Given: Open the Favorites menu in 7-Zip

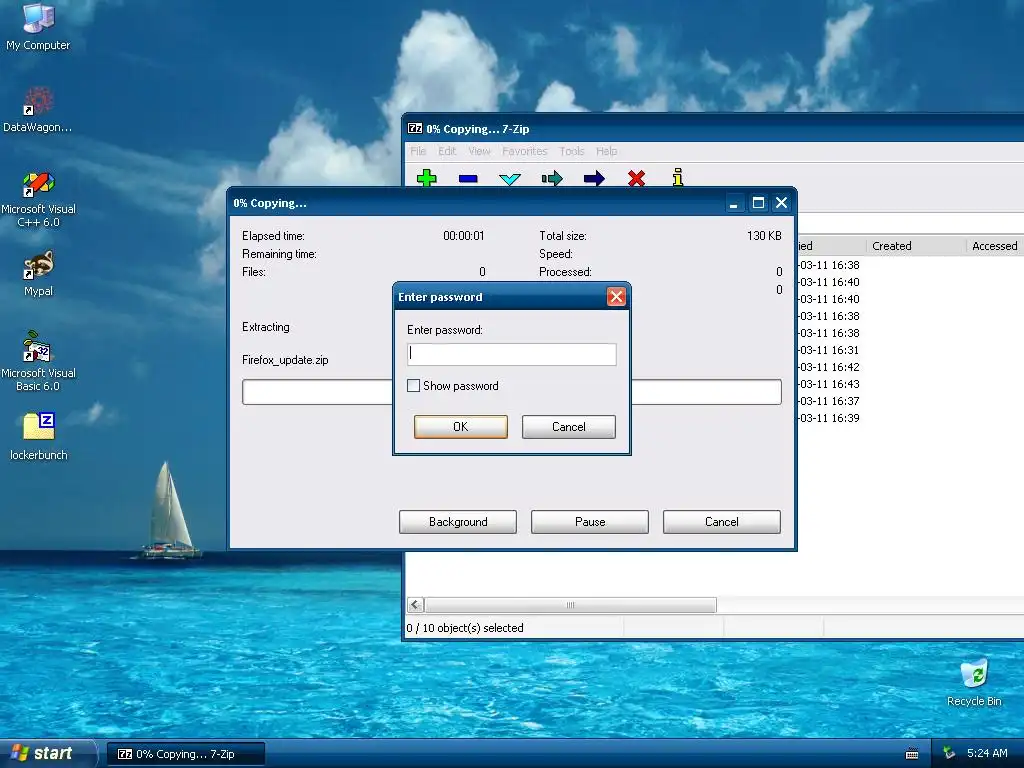Looking at the screenshot, I should tap(524, 151).
